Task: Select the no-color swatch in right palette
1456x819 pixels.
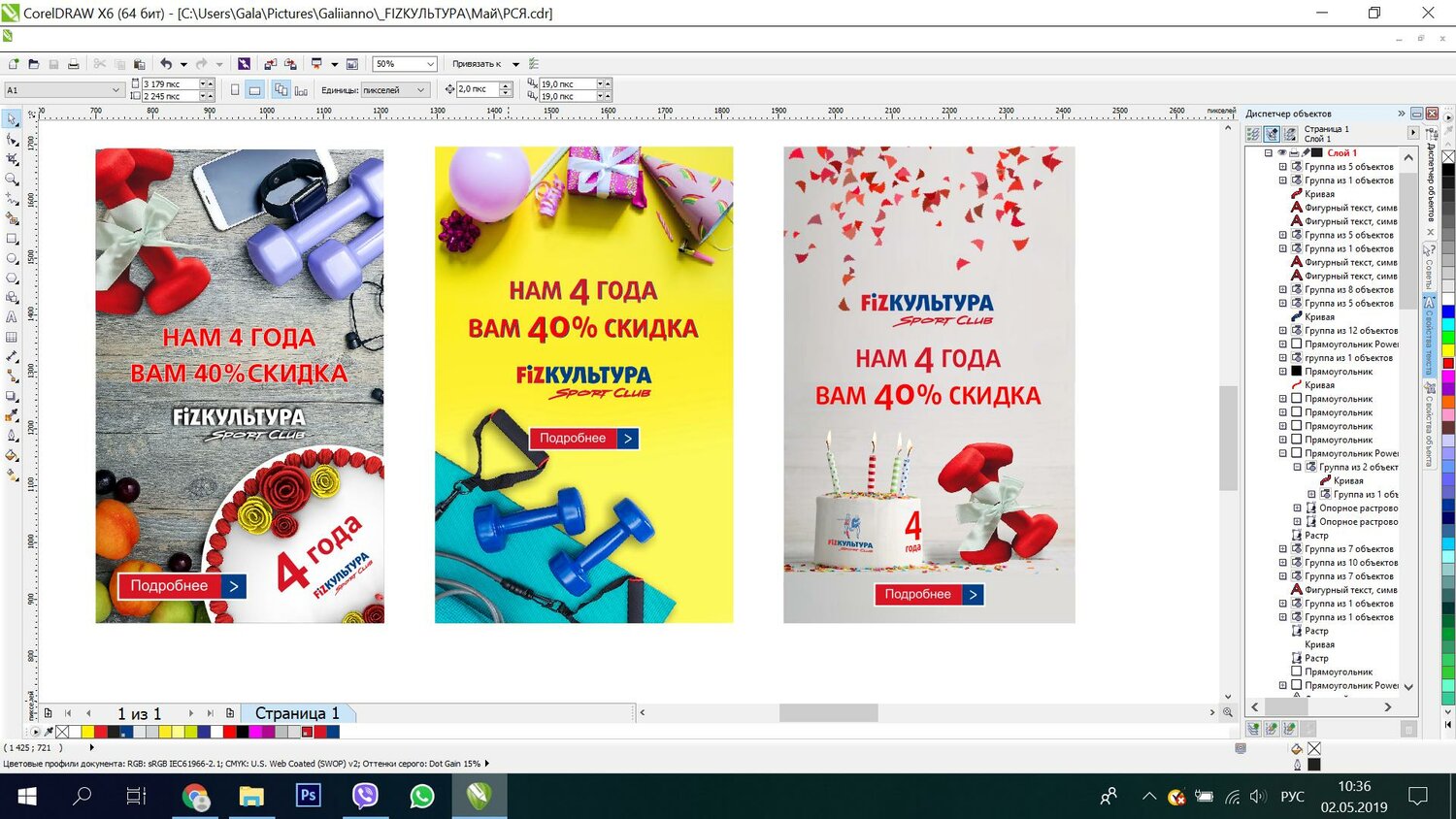Action: pos(1448,156)
